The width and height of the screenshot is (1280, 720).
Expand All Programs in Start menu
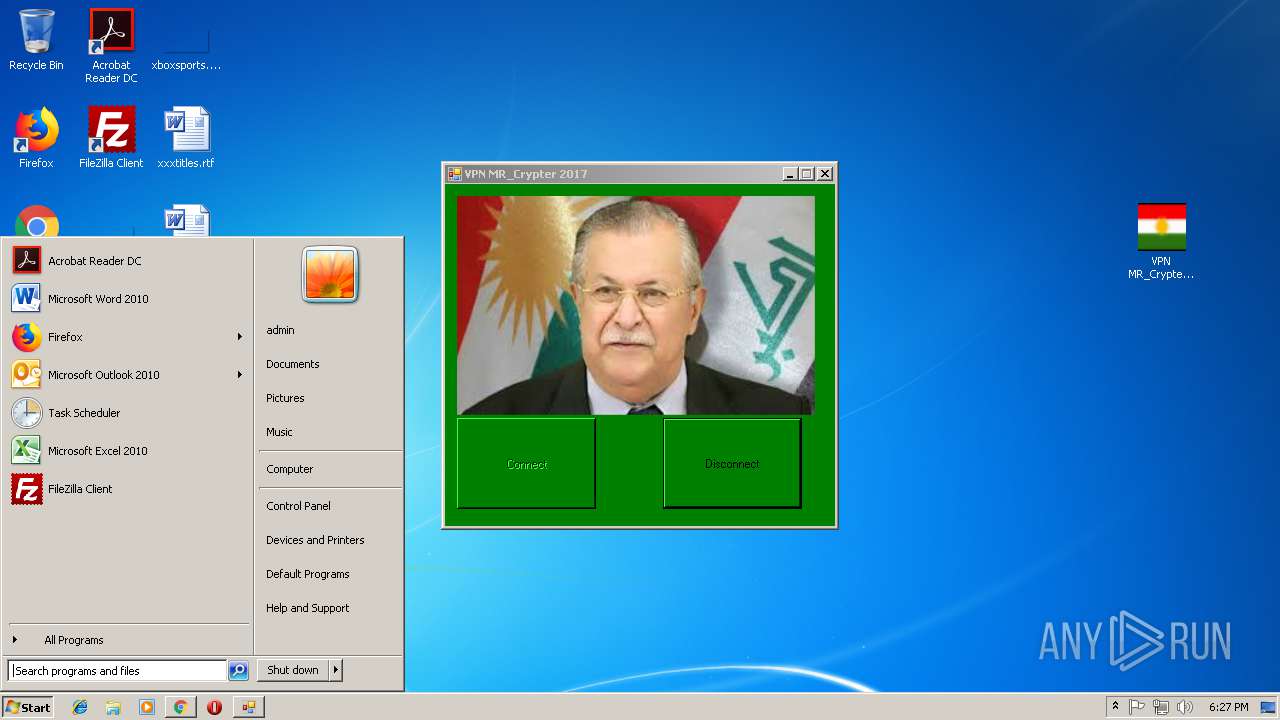[128, 640]
